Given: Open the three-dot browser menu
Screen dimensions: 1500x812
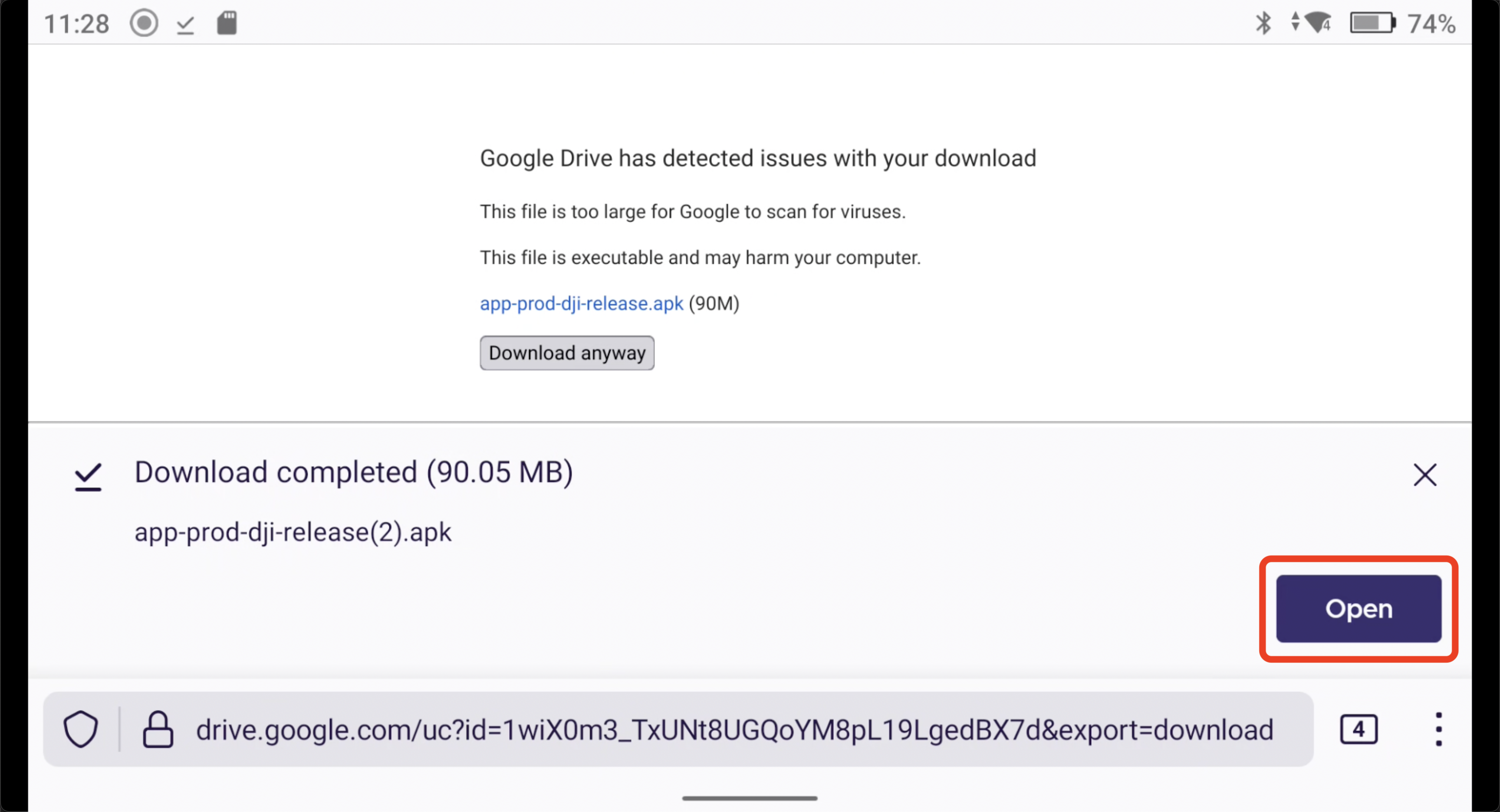Looking at the screenshot, I should click(1438, 729).
